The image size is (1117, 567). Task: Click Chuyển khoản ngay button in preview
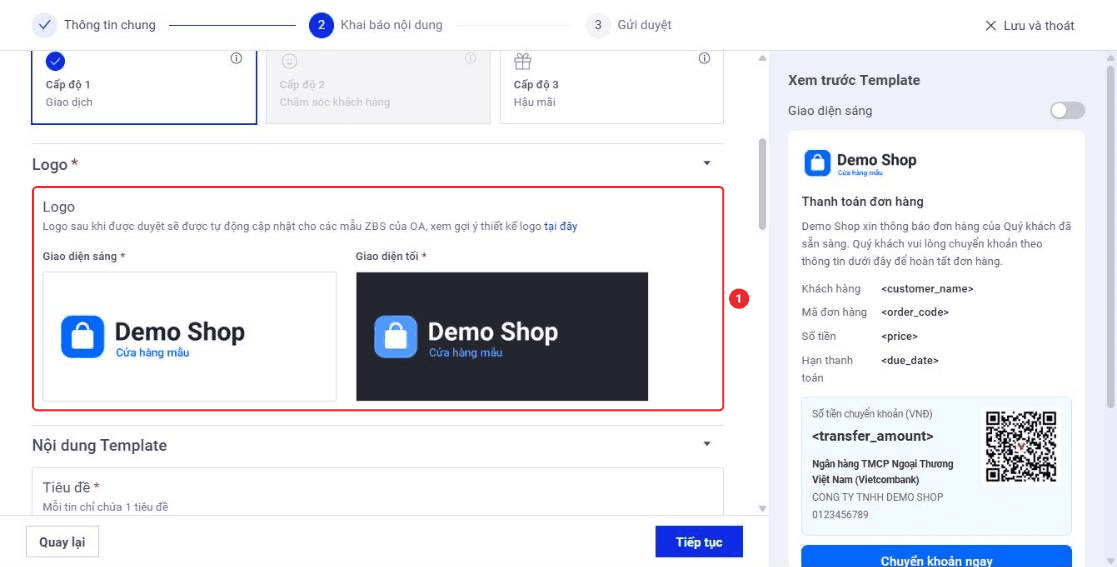tap(936, 556)
